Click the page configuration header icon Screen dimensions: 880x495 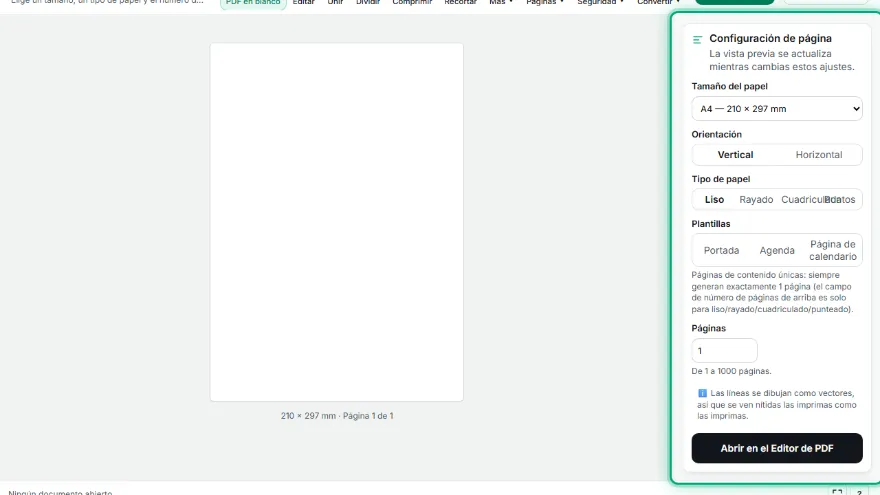pos(697,39)
